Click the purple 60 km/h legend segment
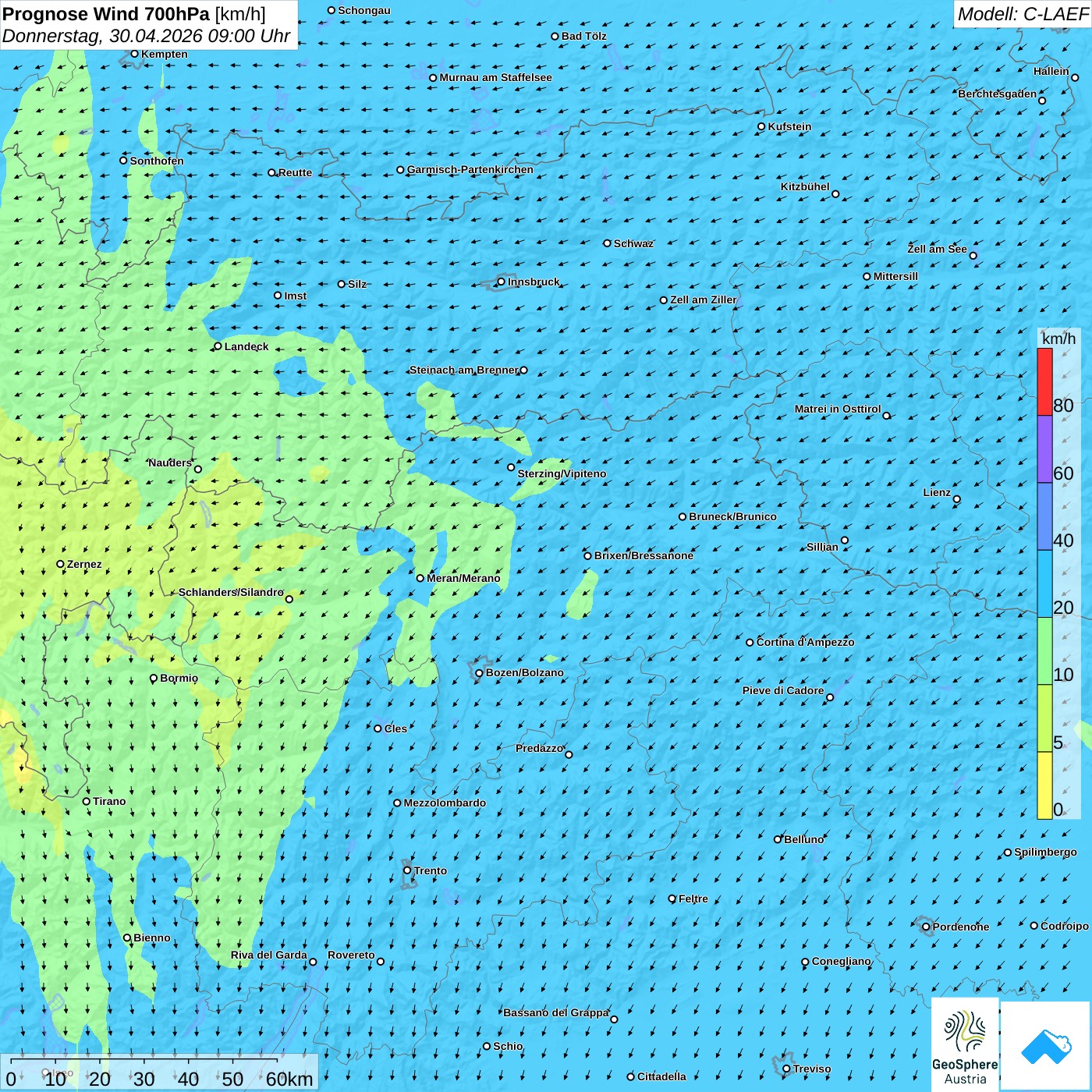1092x1092 pixels. (x=1044, y=449)
